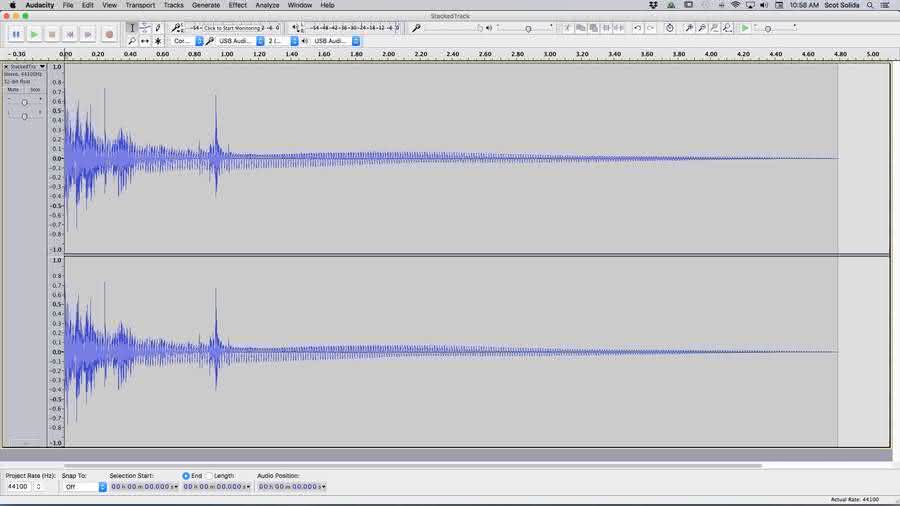900x506 pixels.
Task: Click the playback meter speaker icon
Action: tap(296, 28)
